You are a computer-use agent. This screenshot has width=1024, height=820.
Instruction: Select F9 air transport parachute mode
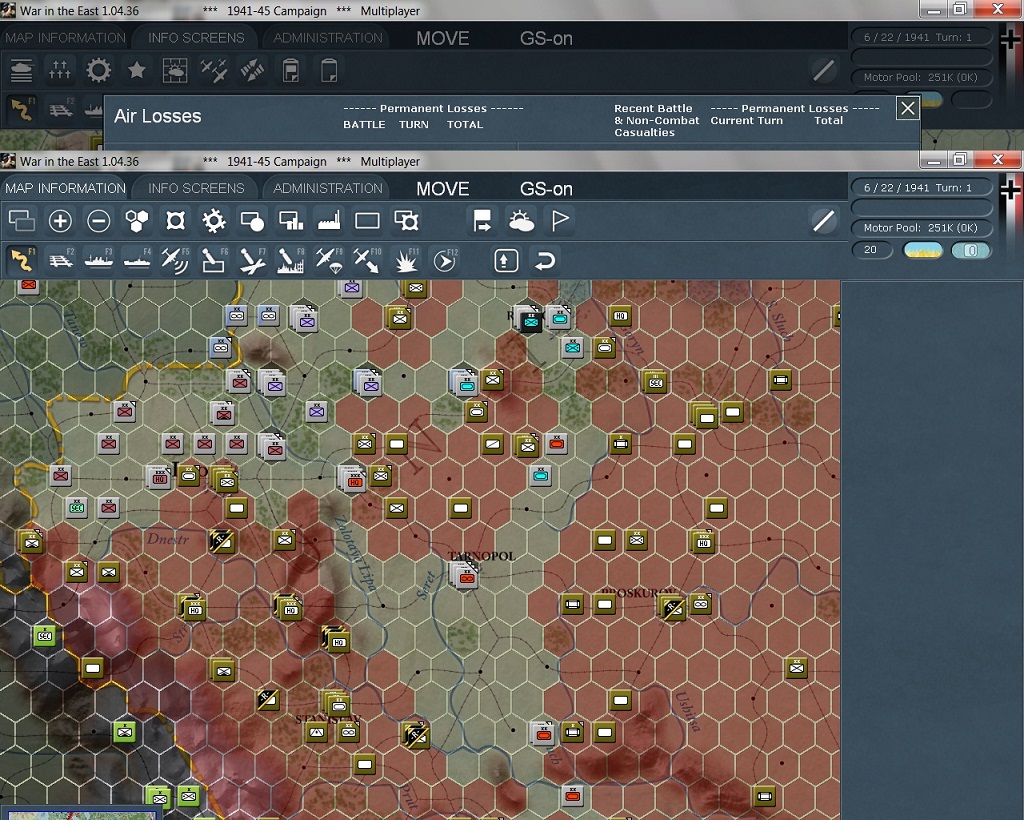(328, 260)
